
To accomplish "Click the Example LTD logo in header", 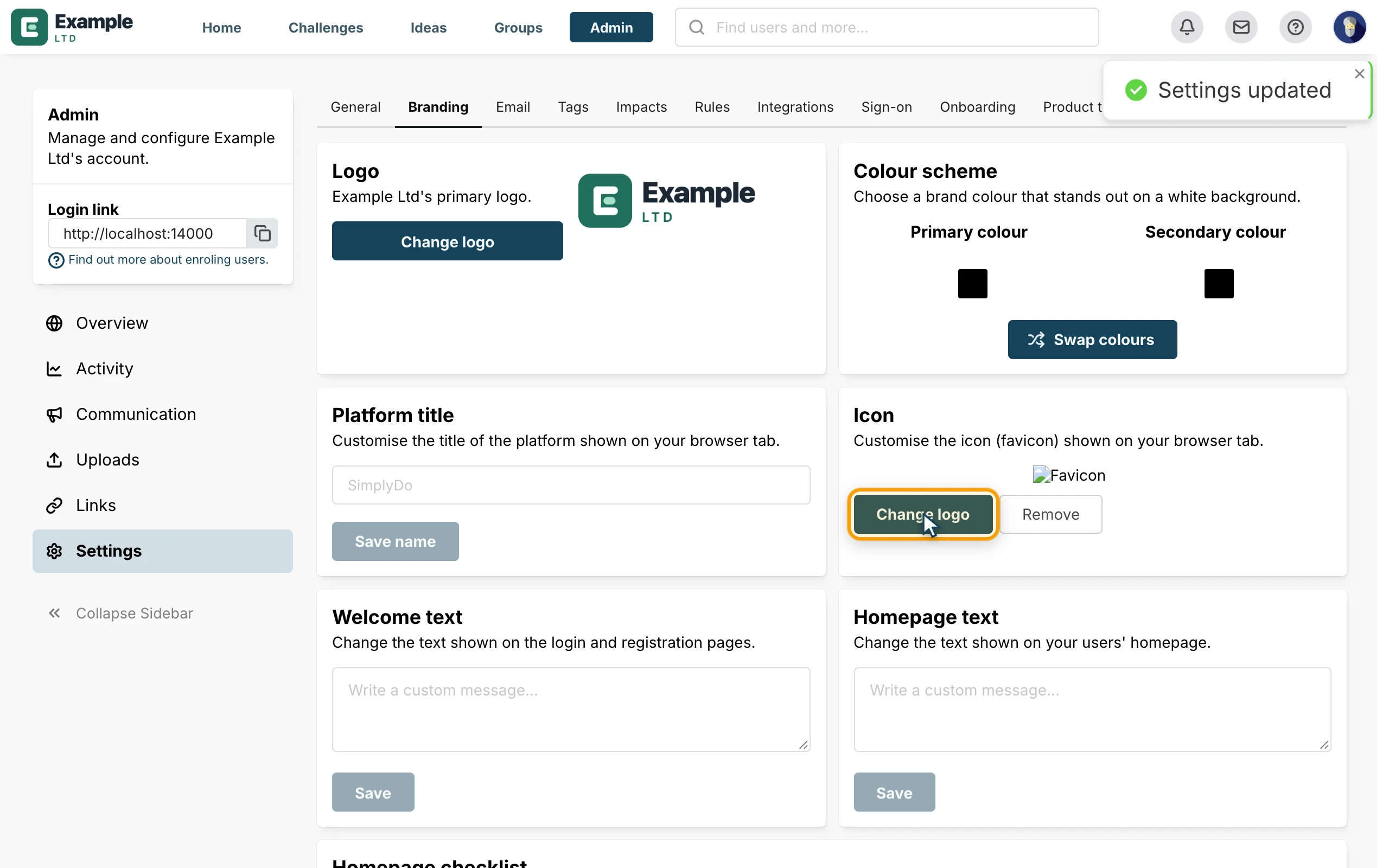I will tap(72, 27).
